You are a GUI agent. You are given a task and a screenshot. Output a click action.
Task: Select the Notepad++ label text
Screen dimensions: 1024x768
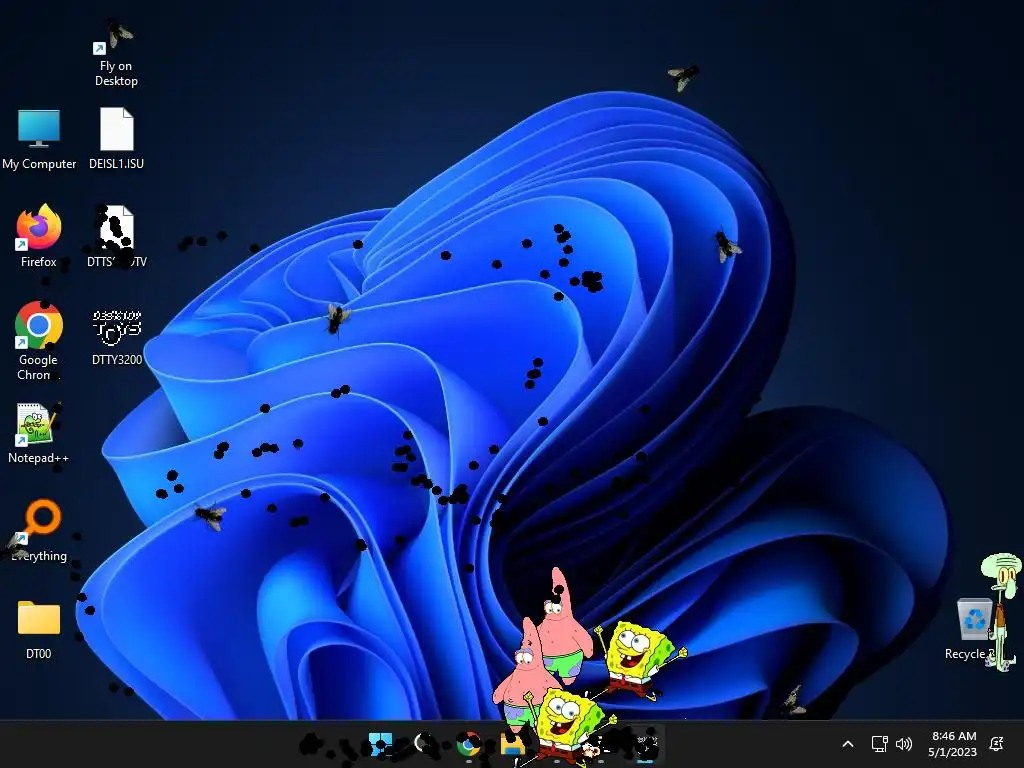[39, 458]
